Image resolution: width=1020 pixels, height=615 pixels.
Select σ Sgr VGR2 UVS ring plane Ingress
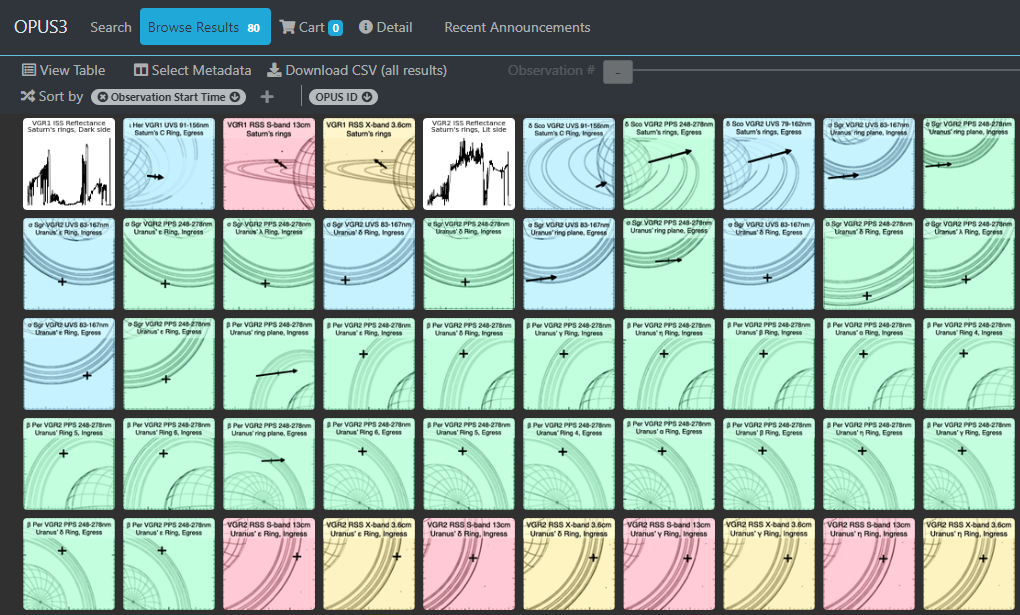[x=868, y=164]
